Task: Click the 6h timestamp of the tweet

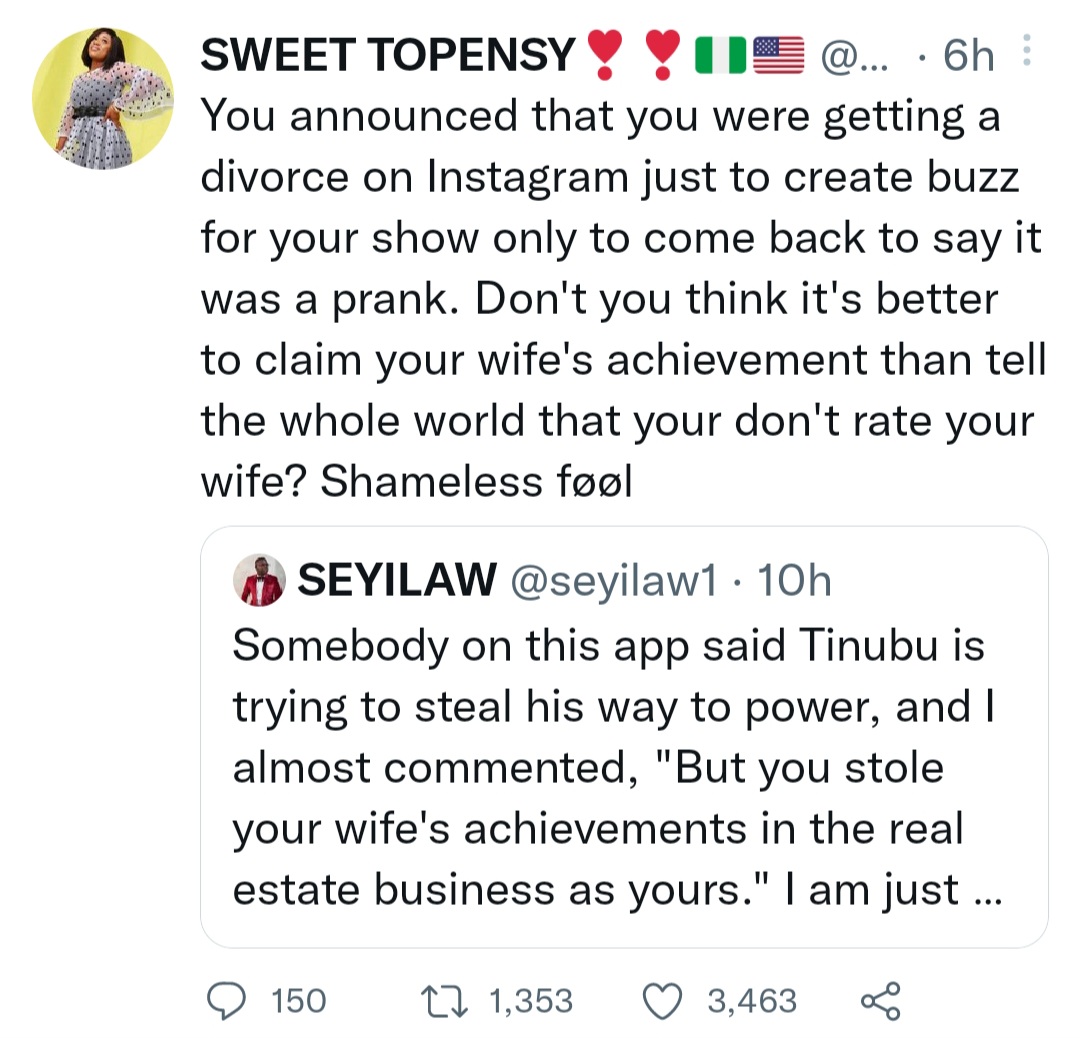Action: point(969,55)
